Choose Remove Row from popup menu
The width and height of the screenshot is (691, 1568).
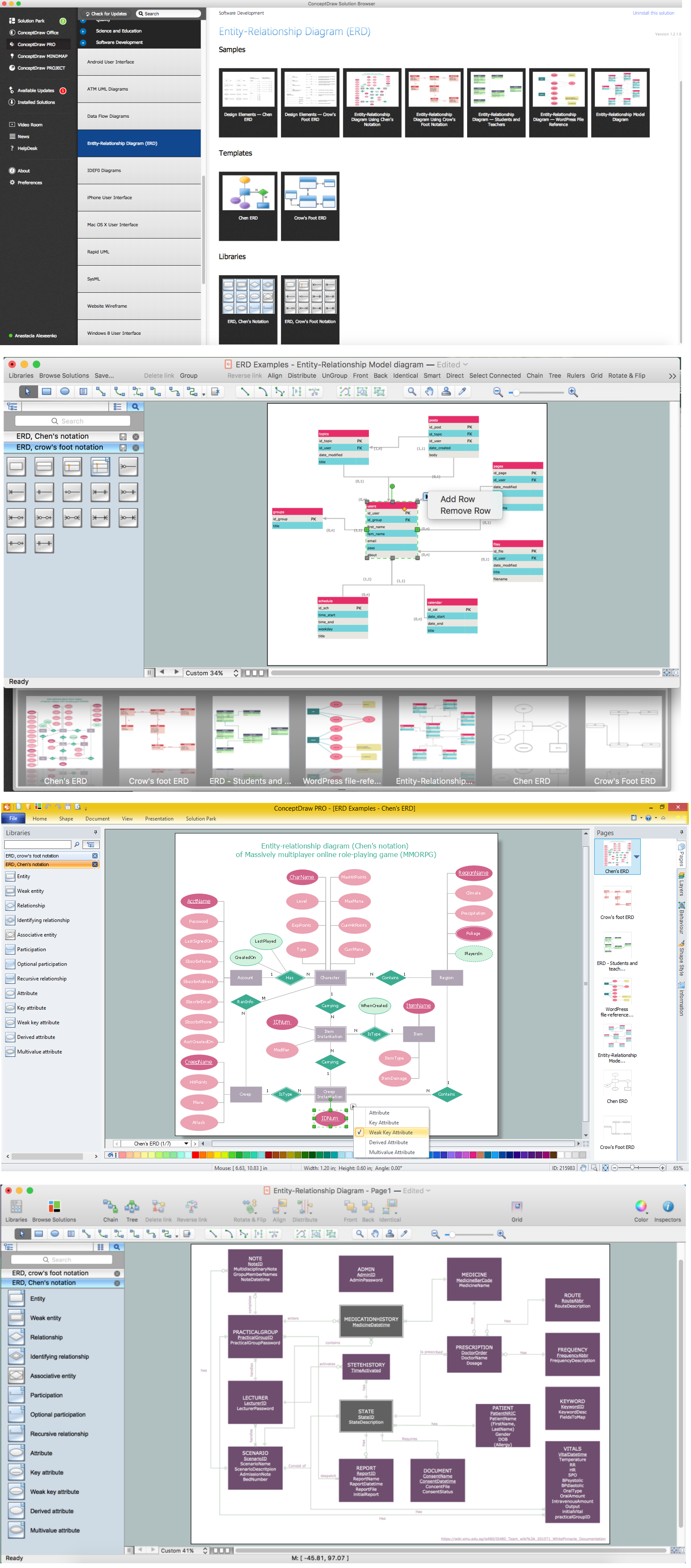click(465, 511)
